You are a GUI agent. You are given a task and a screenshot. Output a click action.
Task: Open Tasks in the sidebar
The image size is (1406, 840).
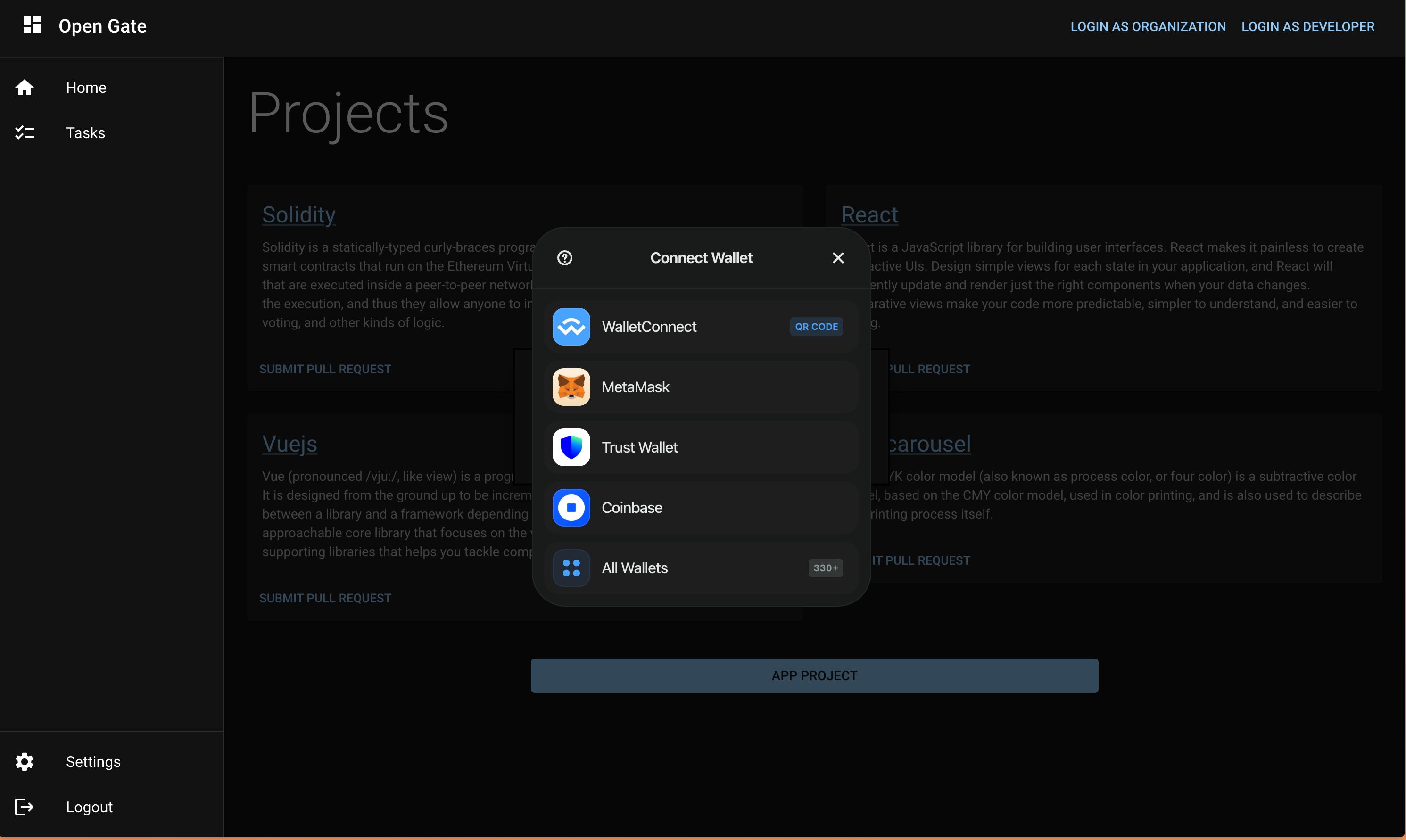[112, 133]
